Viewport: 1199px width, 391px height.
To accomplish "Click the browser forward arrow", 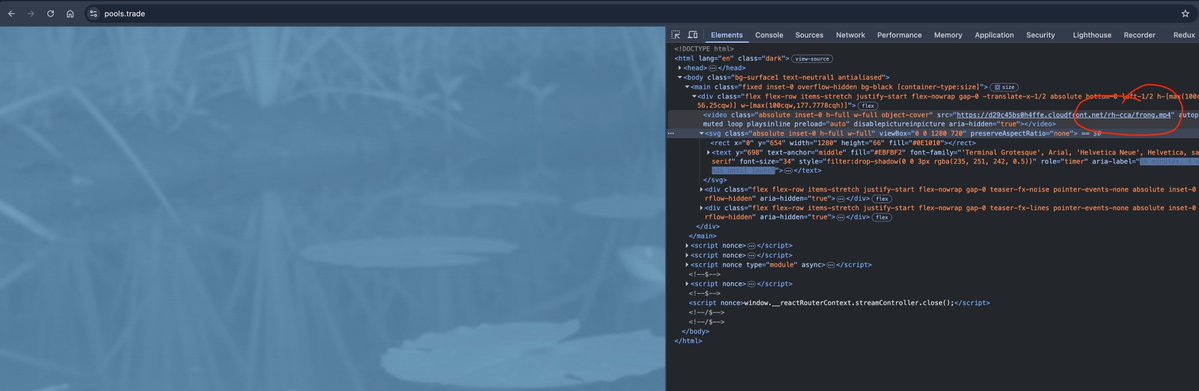I will click(x=31, y=14).
